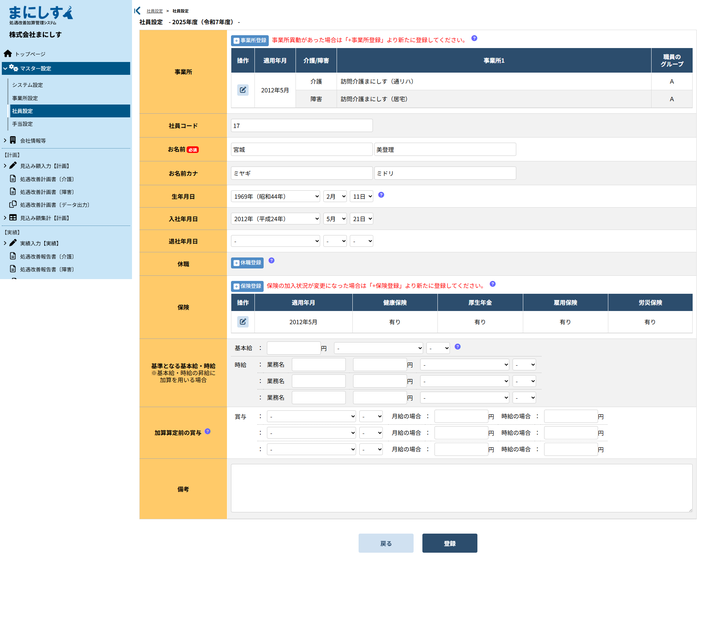
Task: Click help icon beside 休職登録 button
Action: pyautogui.click(x=271, y=260)
